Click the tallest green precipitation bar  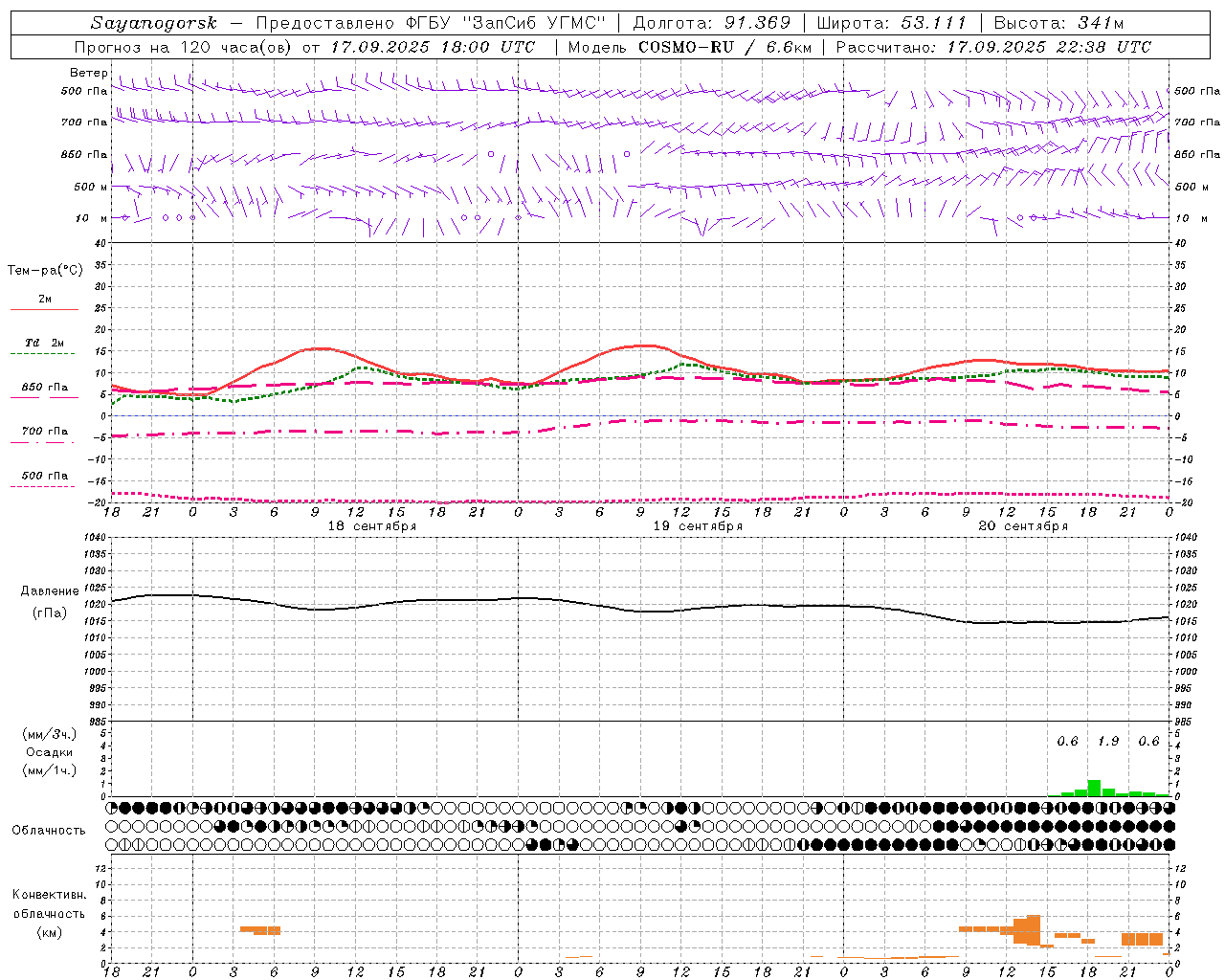[1094, 789]
